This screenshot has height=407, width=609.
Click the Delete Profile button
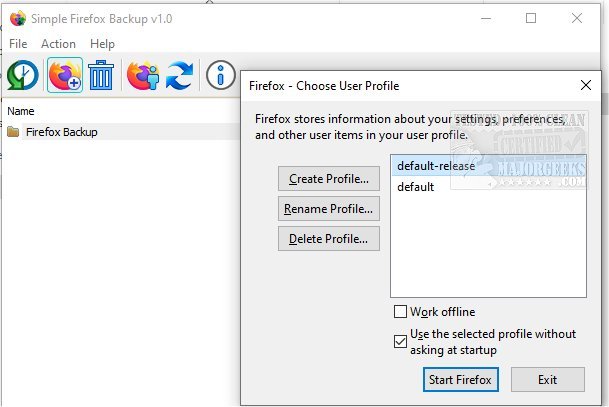pyautogui.click(x=329, y=238)
